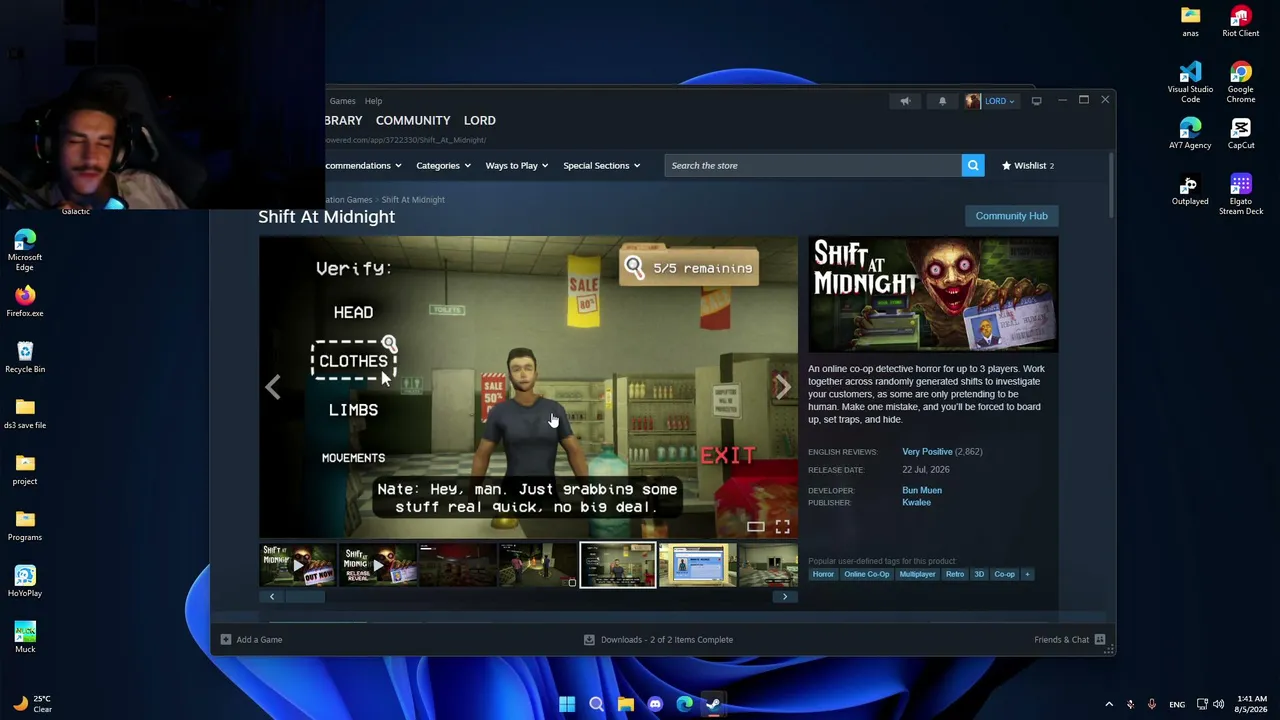The width and height of the screenshot is (1280, 720).
Task: Select the ID card computer screenshot thumbnail
Action: tap(698, 565)
